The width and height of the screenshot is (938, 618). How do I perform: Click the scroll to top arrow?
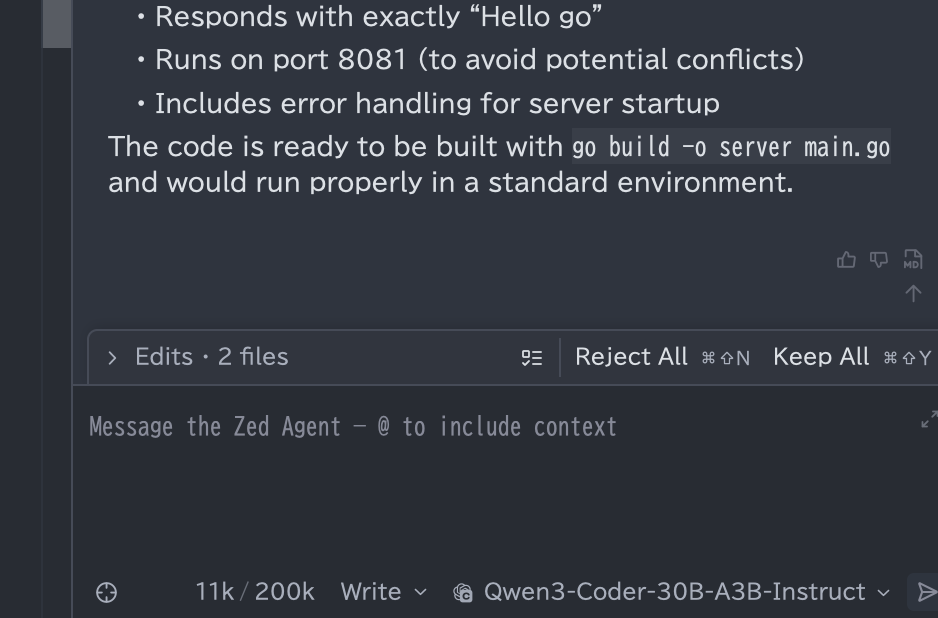point(912,293)
